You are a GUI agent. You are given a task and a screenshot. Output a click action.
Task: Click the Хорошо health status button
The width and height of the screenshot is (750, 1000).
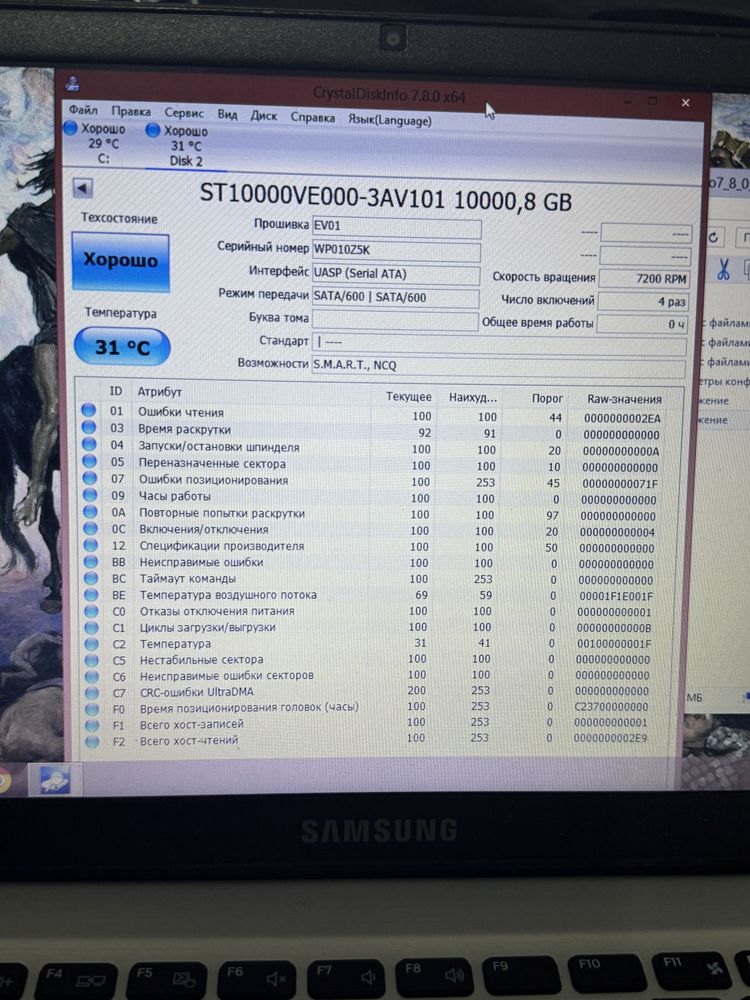121,261
